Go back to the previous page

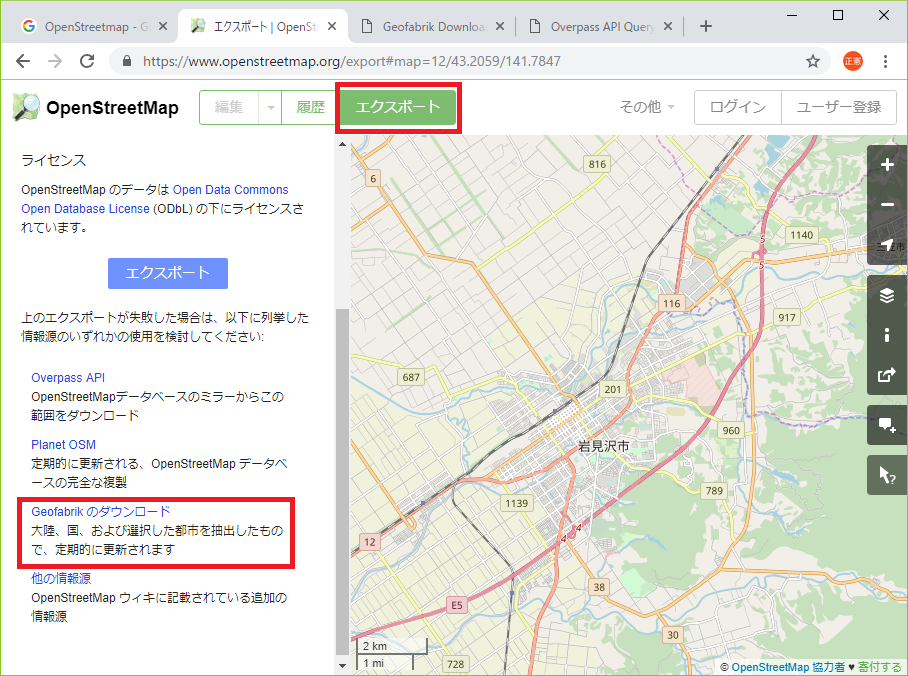click(23, 61)
